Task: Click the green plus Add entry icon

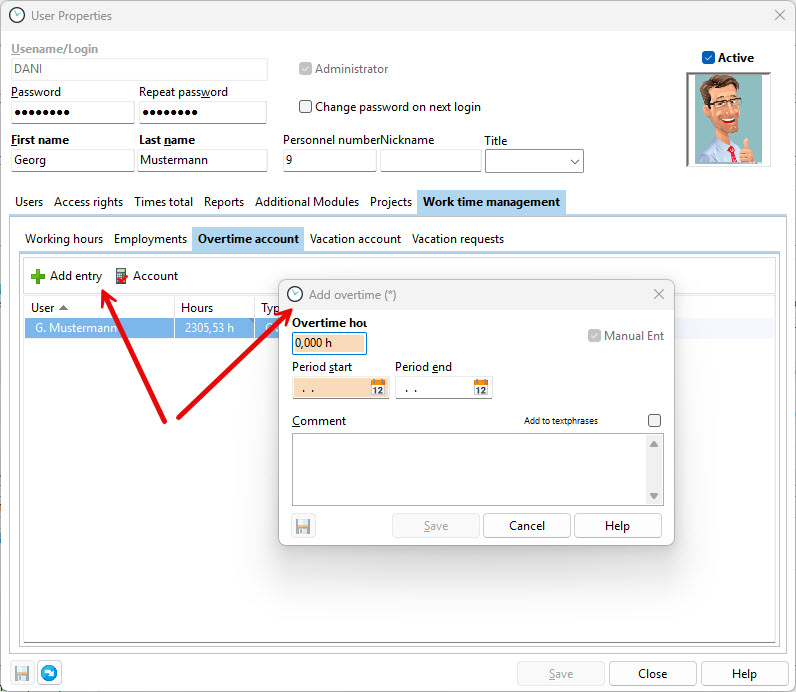Action: [38, 276]
